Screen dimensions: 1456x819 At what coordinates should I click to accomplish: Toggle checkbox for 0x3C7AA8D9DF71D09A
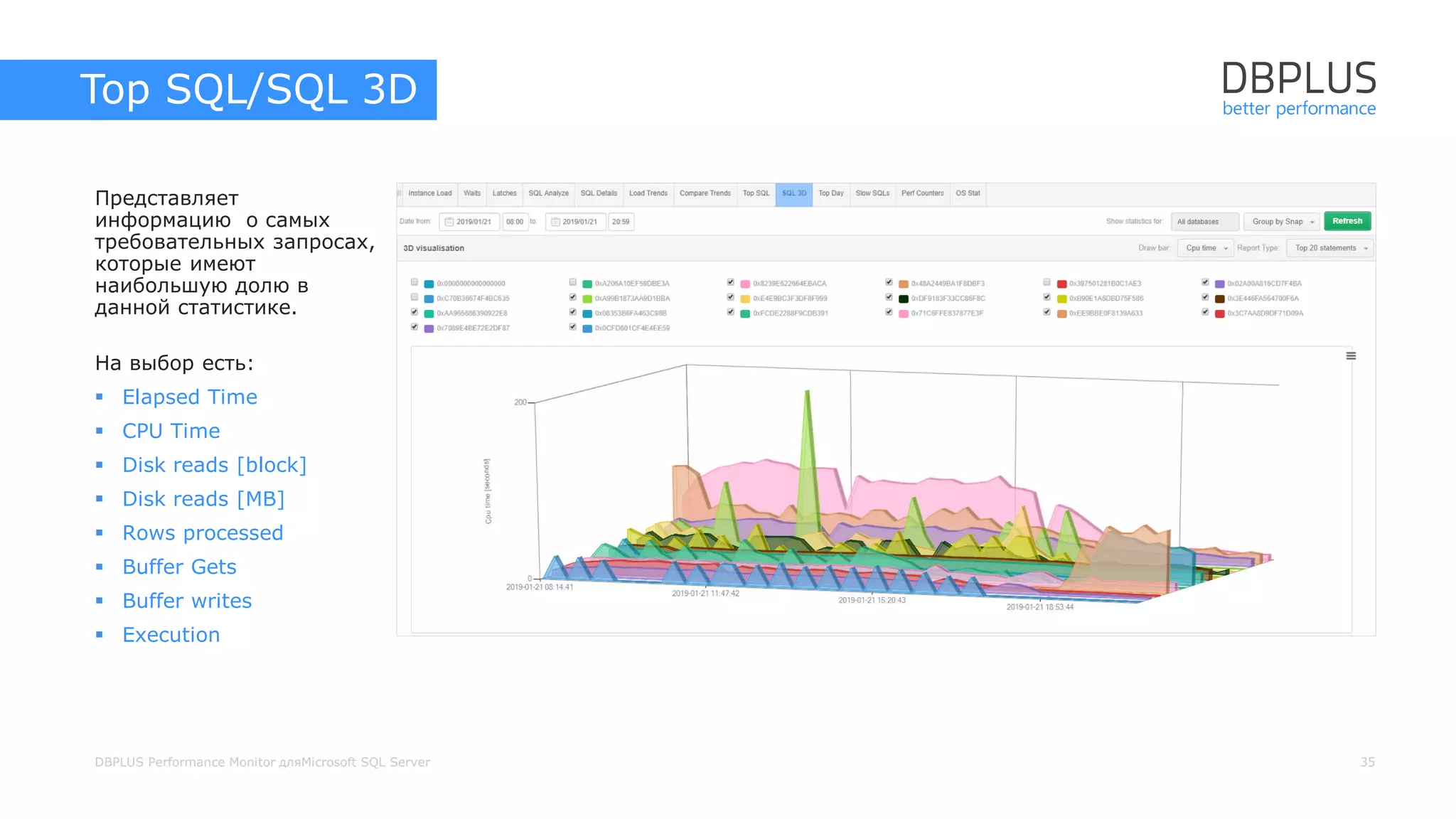click(x=1205, y=312)
